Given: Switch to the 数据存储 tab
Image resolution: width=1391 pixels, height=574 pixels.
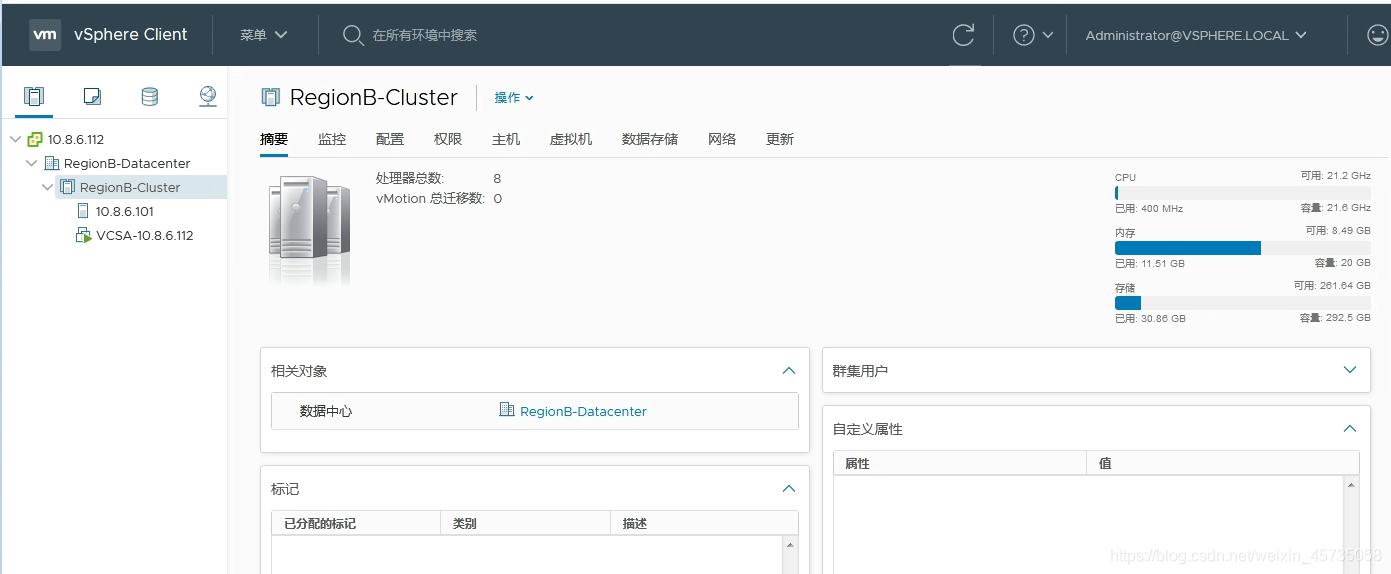Looking at the screenshot, I should coord(650,139).
